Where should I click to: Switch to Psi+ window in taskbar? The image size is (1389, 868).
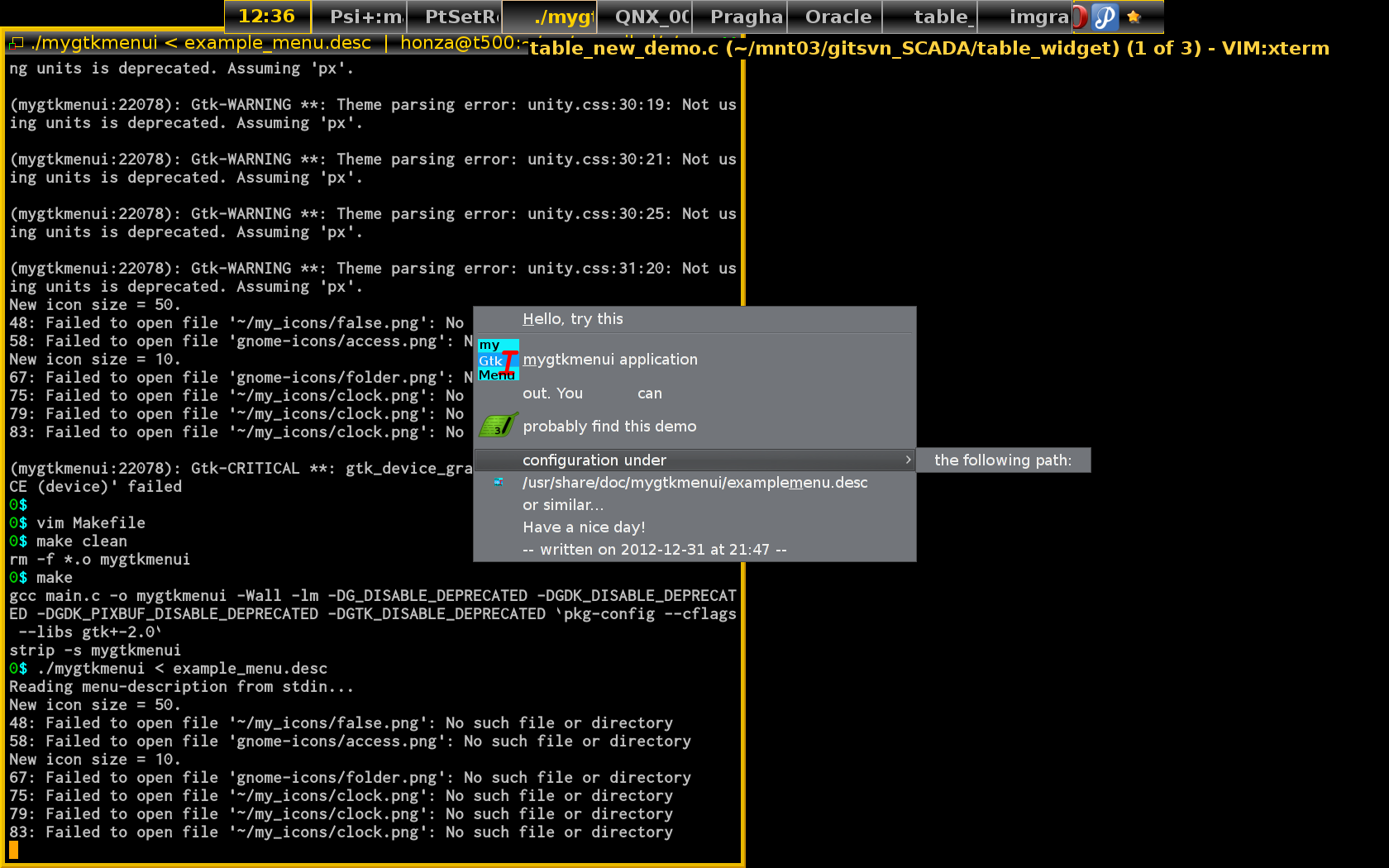click(359, 17)
